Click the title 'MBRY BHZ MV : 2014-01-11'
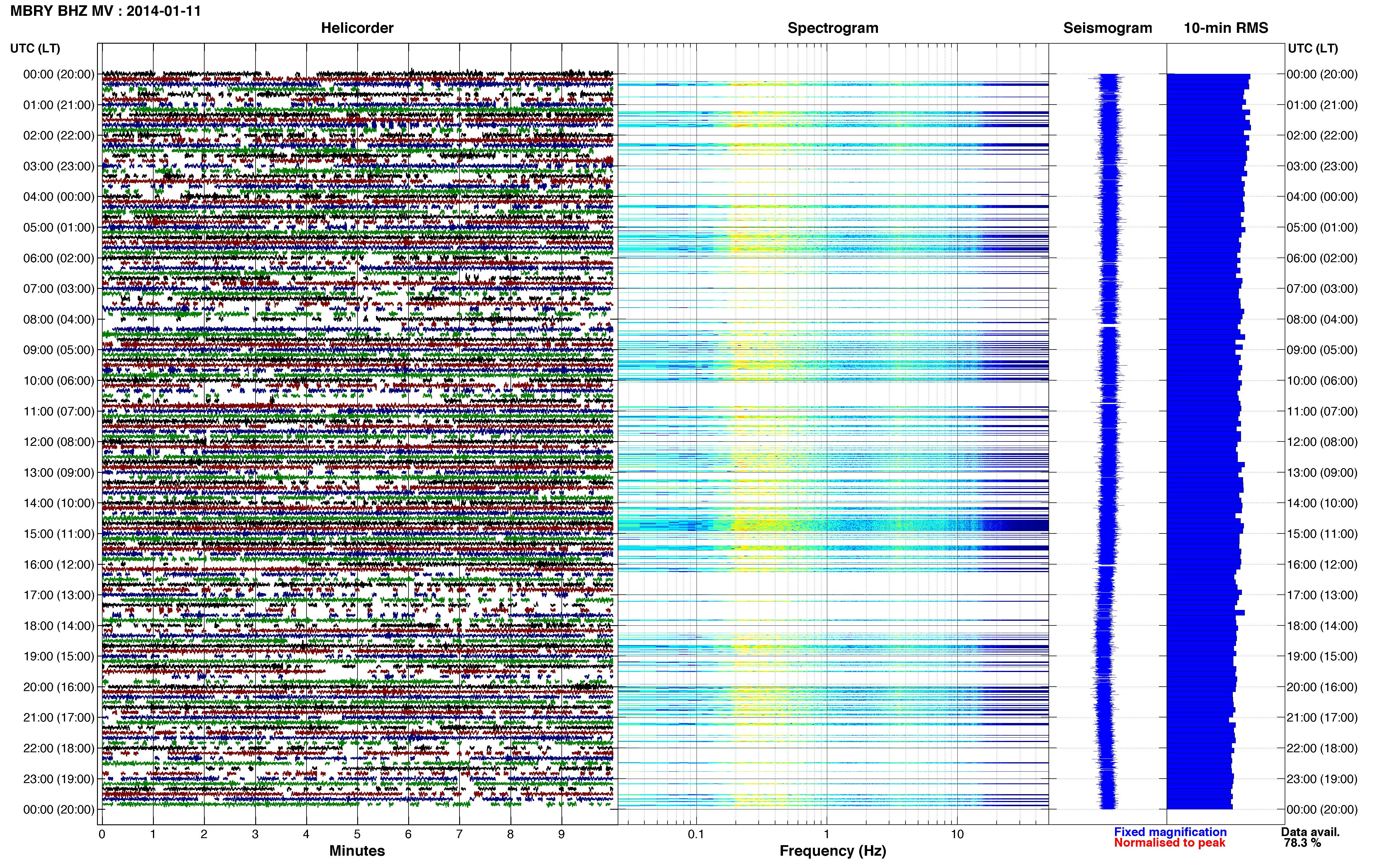1389x868 pixels. [106, 11]
